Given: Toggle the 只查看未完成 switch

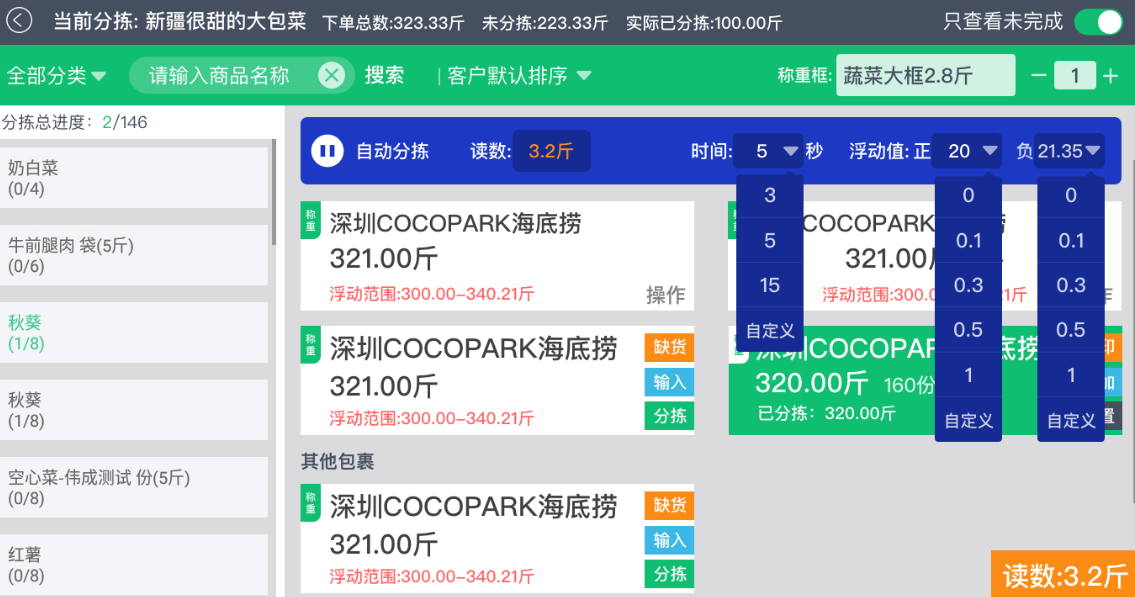Looking at the screenshot, I should [1100, 22].
